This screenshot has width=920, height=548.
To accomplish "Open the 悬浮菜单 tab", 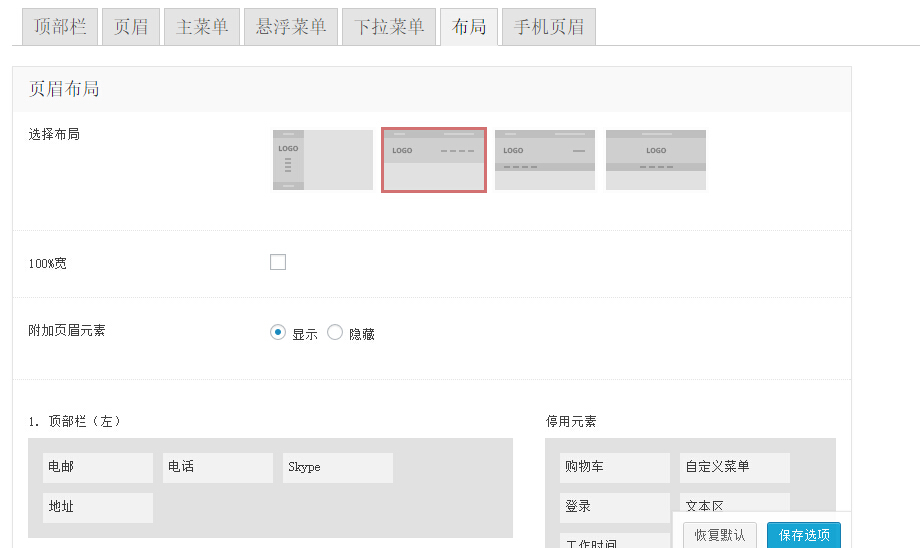I will tap(290, 27).
